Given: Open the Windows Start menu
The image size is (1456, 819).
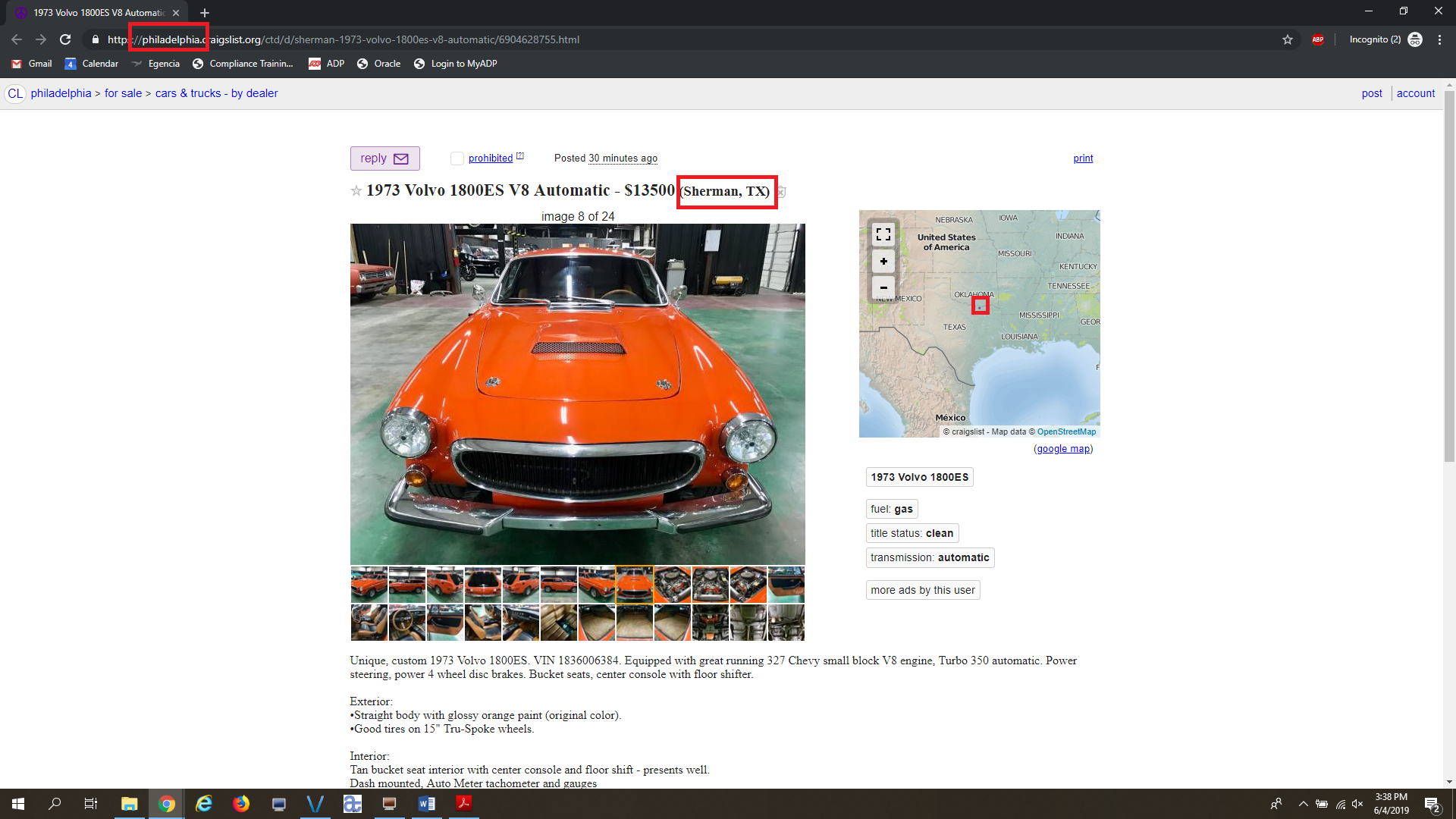Looking at the screenshot, I should 18,804.
